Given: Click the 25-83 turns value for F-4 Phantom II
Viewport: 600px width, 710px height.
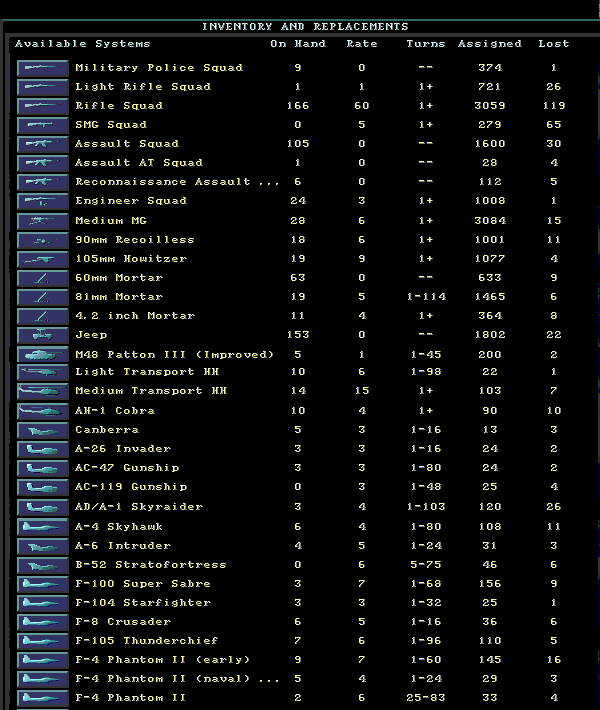Looking at the screenshot, I should 426,698.
